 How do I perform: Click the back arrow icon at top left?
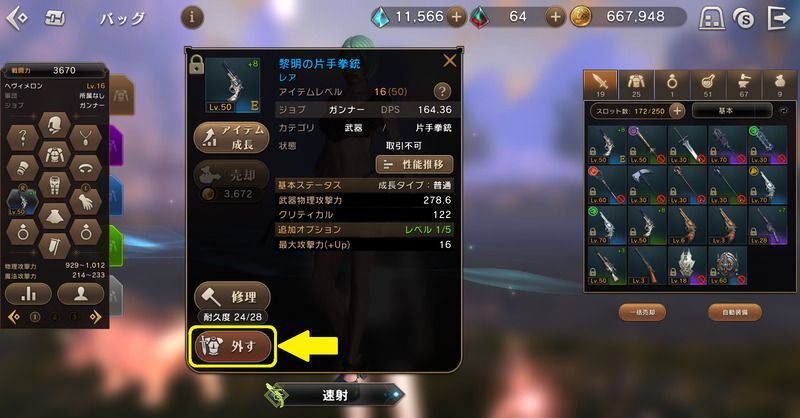[17, 18]
